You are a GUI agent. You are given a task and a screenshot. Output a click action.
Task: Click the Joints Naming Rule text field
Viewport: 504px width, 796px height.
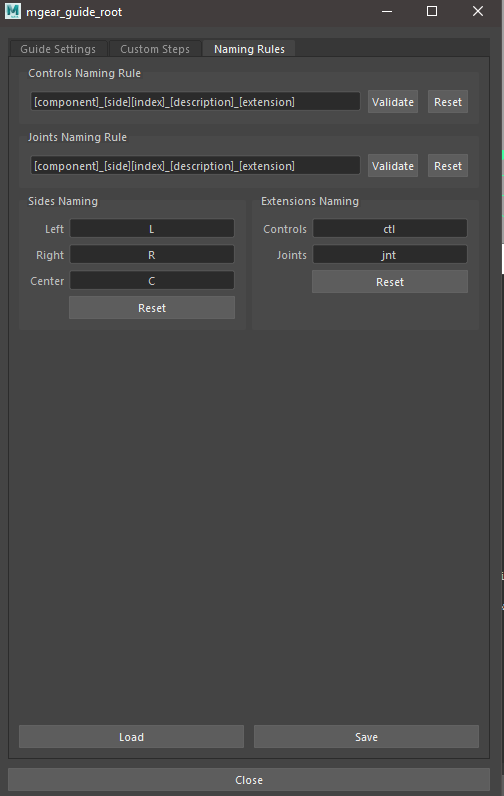click(195, 165)
